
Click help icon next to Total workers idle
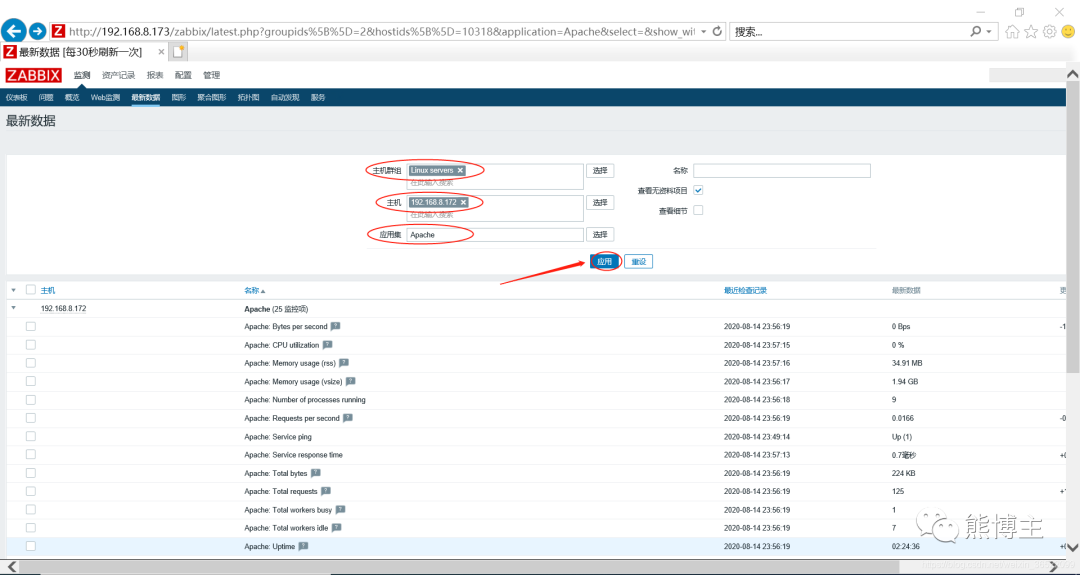pyautogui.click(x=336, y=527)
